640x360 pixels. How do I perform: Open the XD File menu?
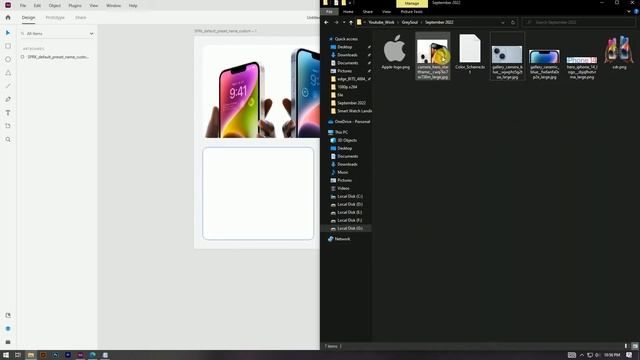tap(23, 6)
